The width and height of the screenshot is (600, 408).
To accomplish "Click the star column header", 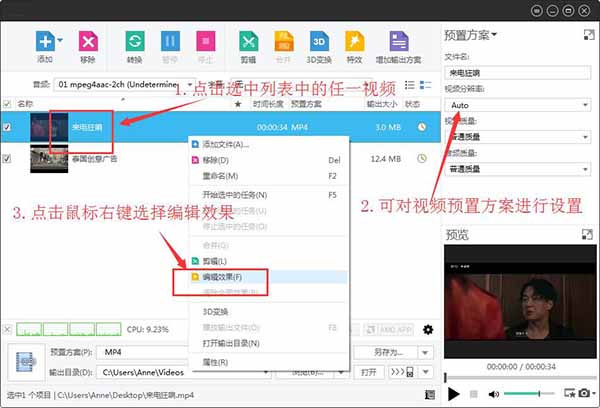I will (238, 104).
